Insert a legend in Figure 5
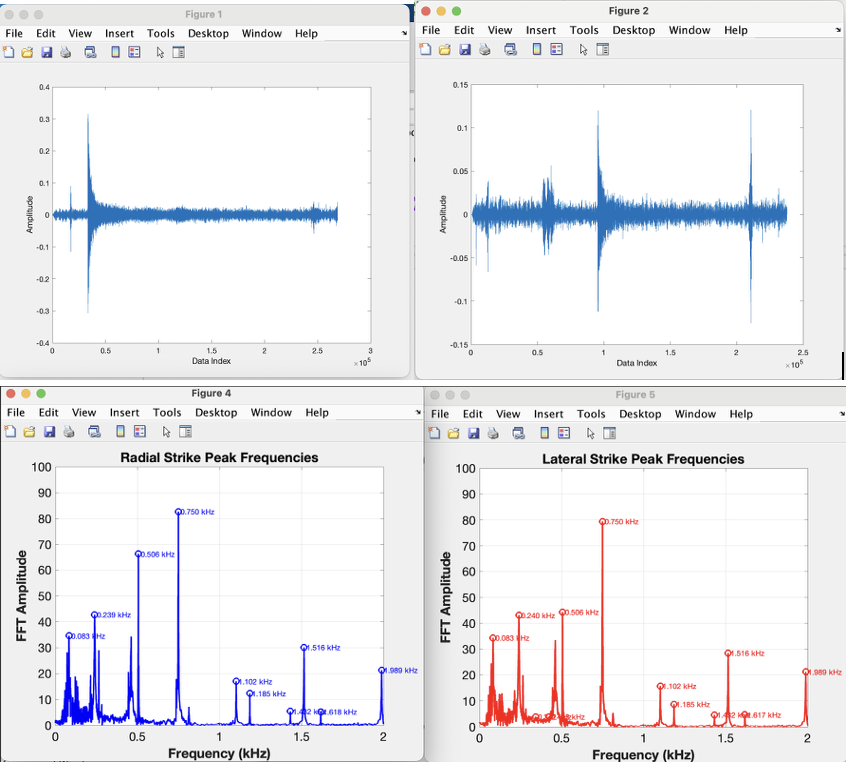The image size is (850, 770). click(x=564, y=433)
